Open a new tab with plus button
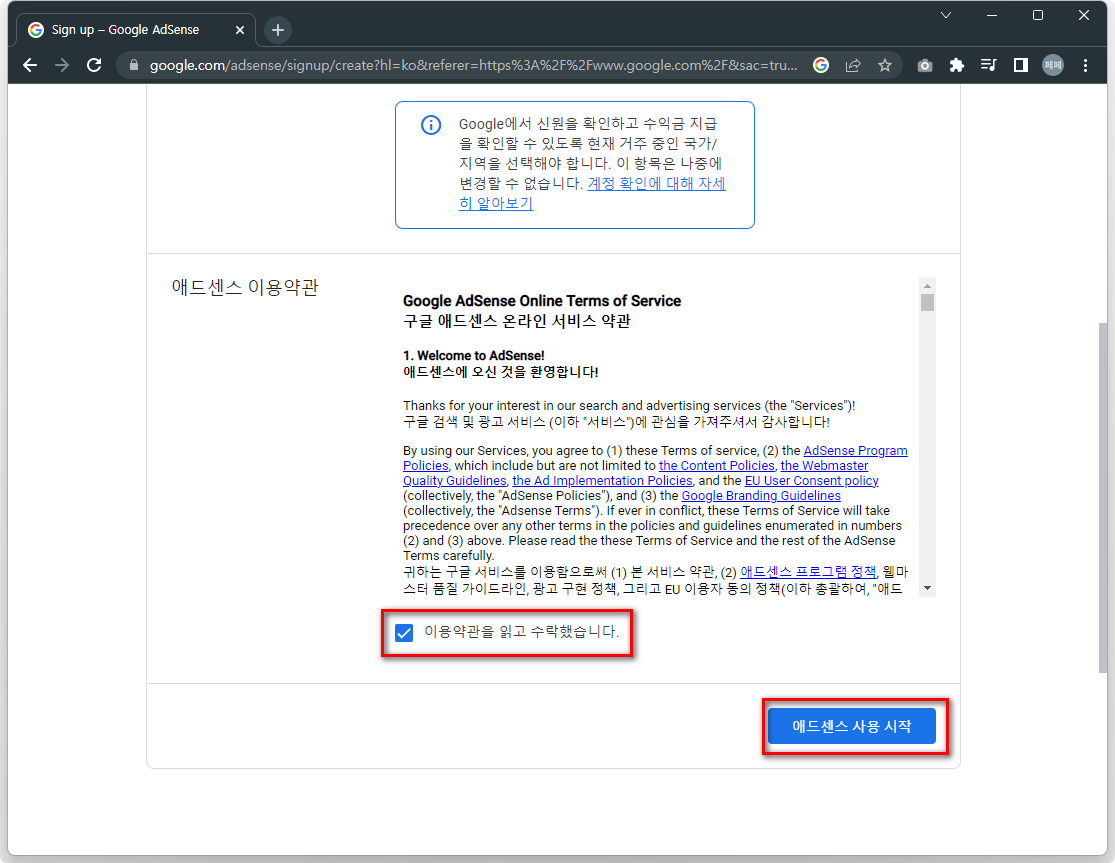Image resolution: width=1115 pixels, height=863 pixels. 278,30
